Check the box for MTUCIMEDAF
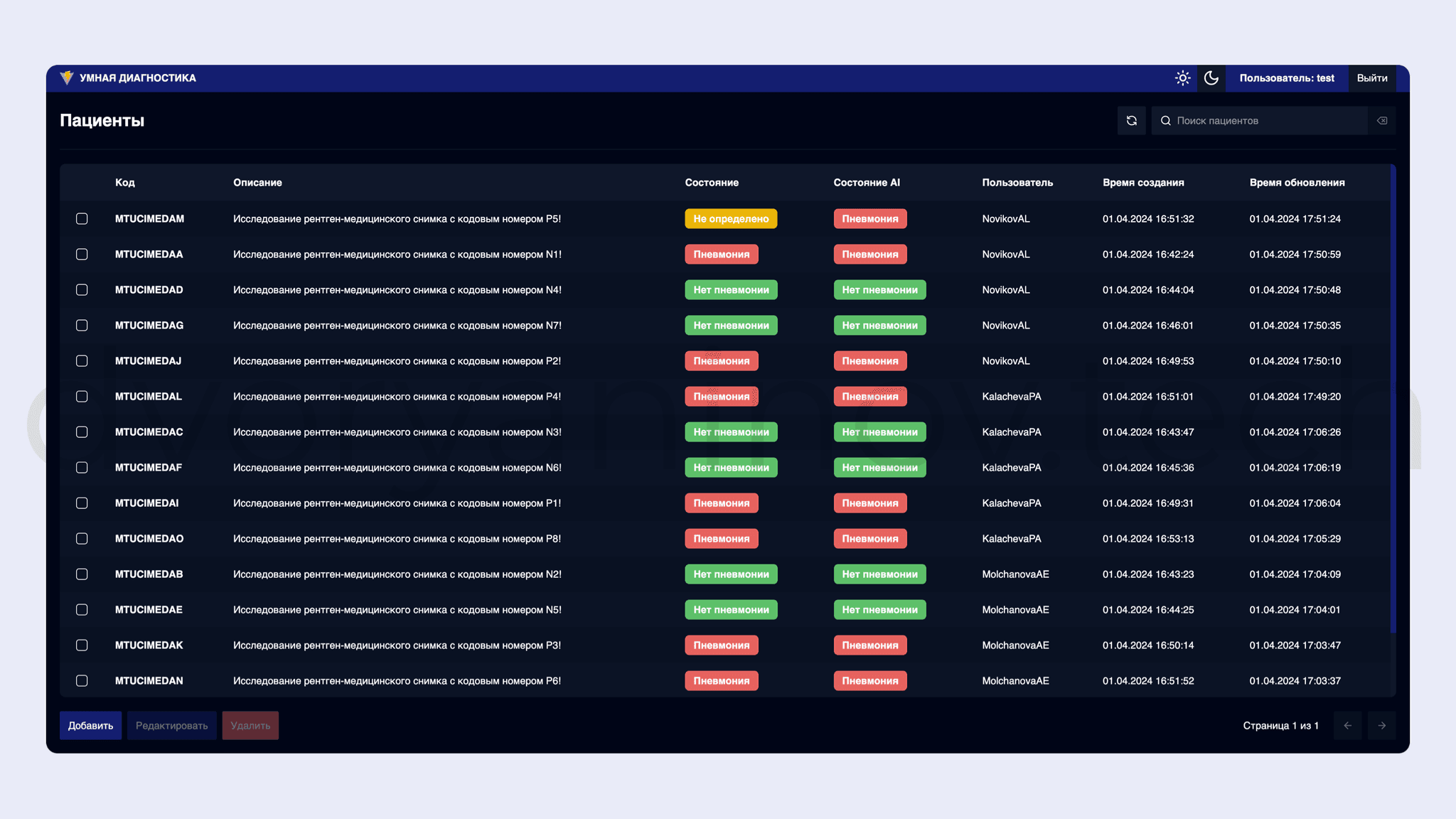This screenshot has width=1456, height=819. click(x=82, y=468)
